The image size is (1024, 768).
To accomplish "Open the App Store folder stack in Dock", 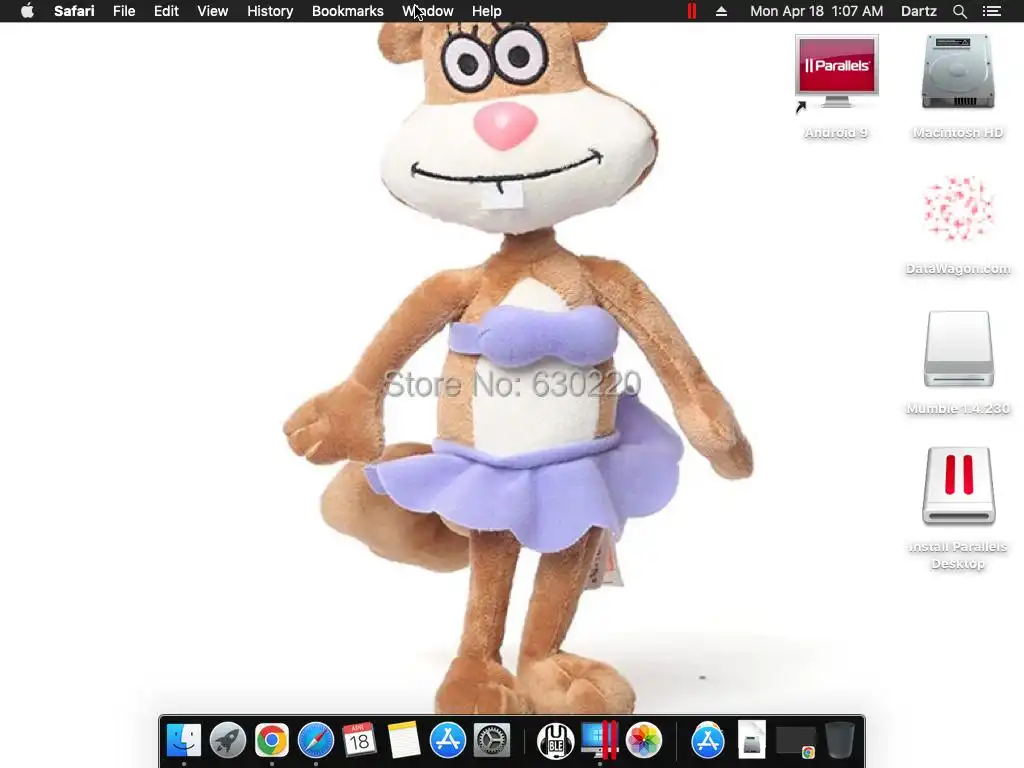I will pos(707,740).
